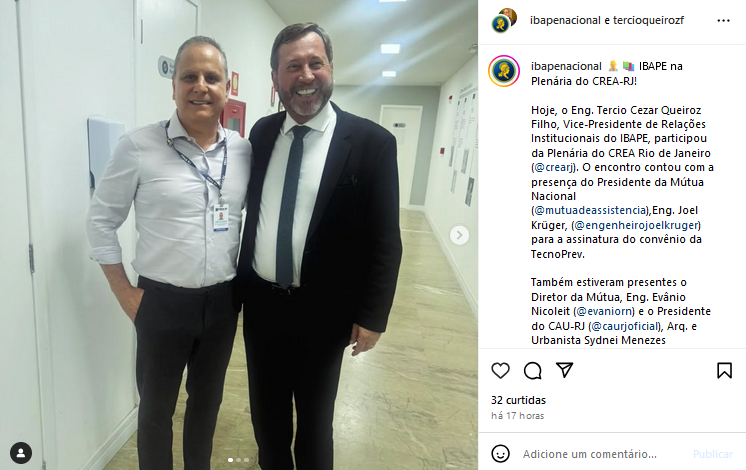The image size is (746, 470).
Task: Save post with bookmark icon
Action: [724, 371]
